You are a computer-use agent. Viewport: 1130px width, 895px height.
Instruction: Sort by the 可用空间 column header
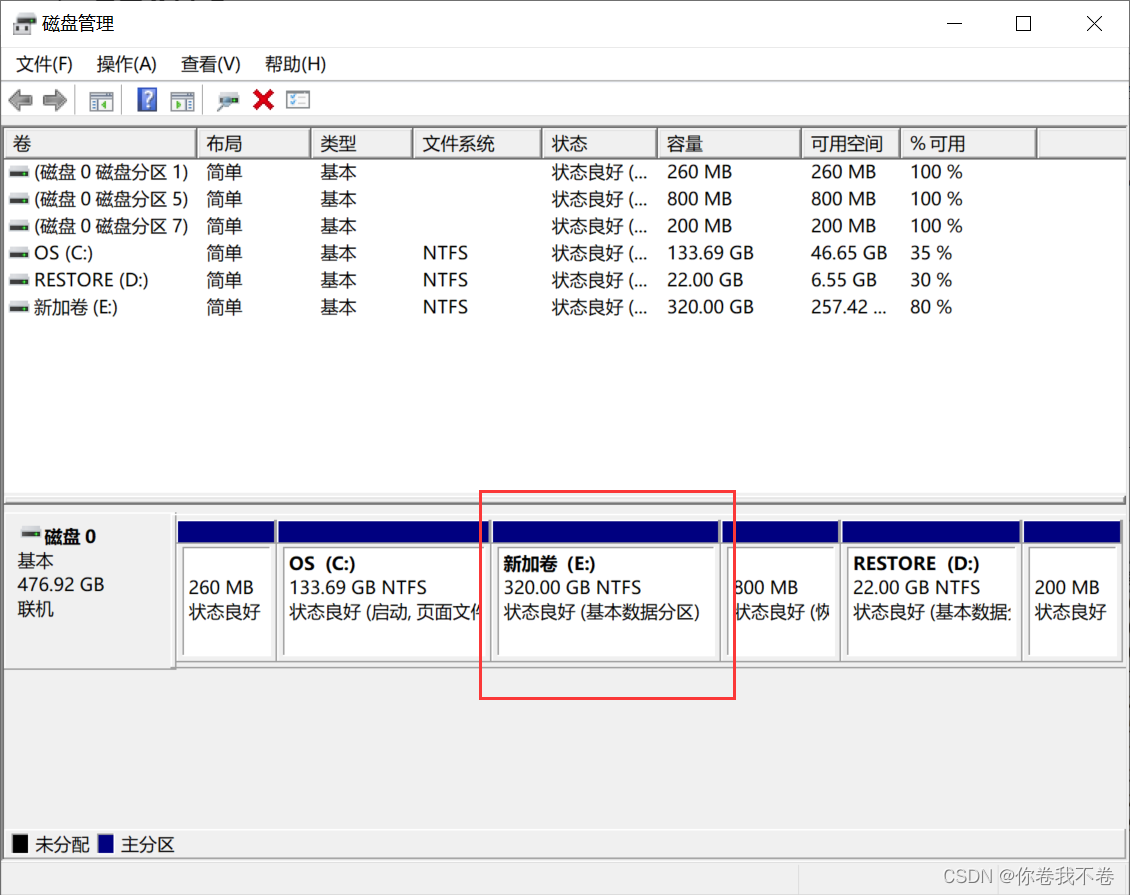[x=850, y=143]
